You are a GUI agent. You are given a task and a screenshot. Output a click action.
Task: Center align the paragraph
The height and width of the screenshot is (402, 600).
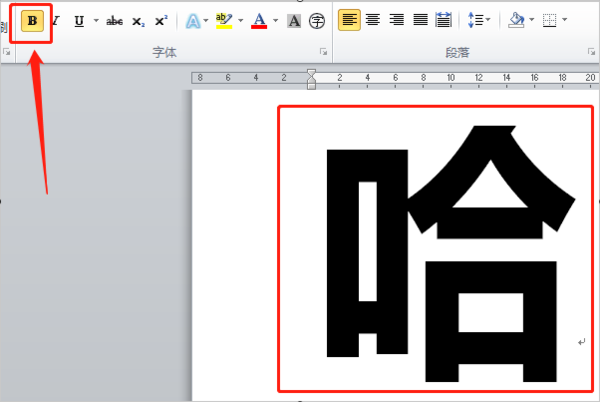coord(373,20)
